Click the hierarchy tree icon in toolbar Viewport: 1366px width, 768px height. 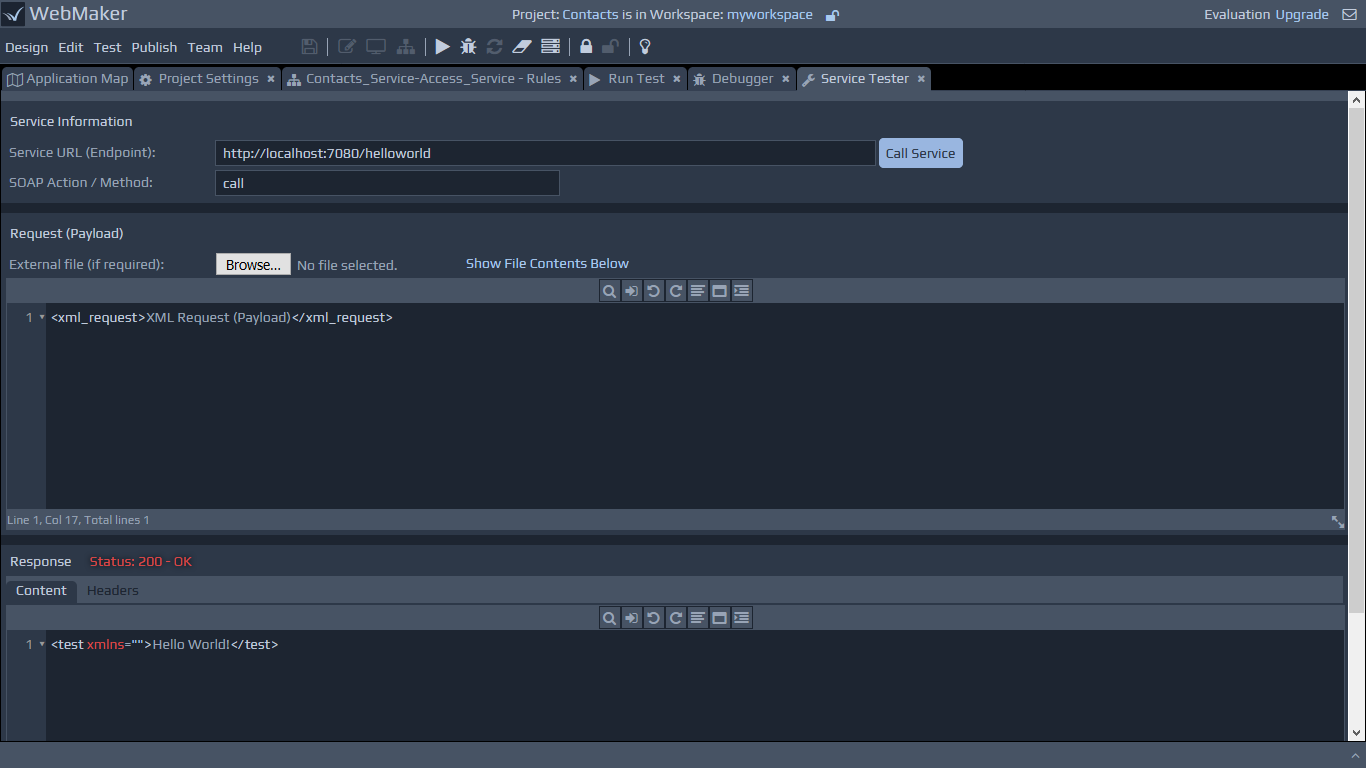[405, 47]
